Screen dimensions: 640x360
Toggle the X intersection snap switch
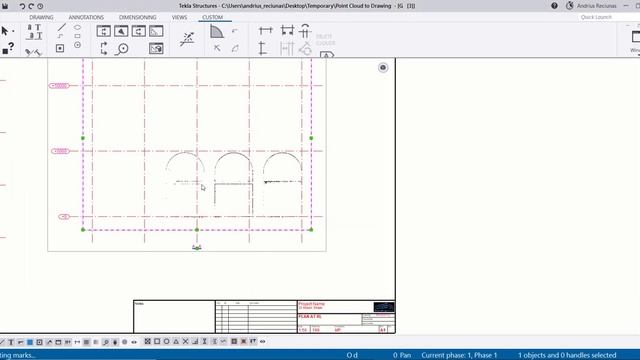[185, 341]
